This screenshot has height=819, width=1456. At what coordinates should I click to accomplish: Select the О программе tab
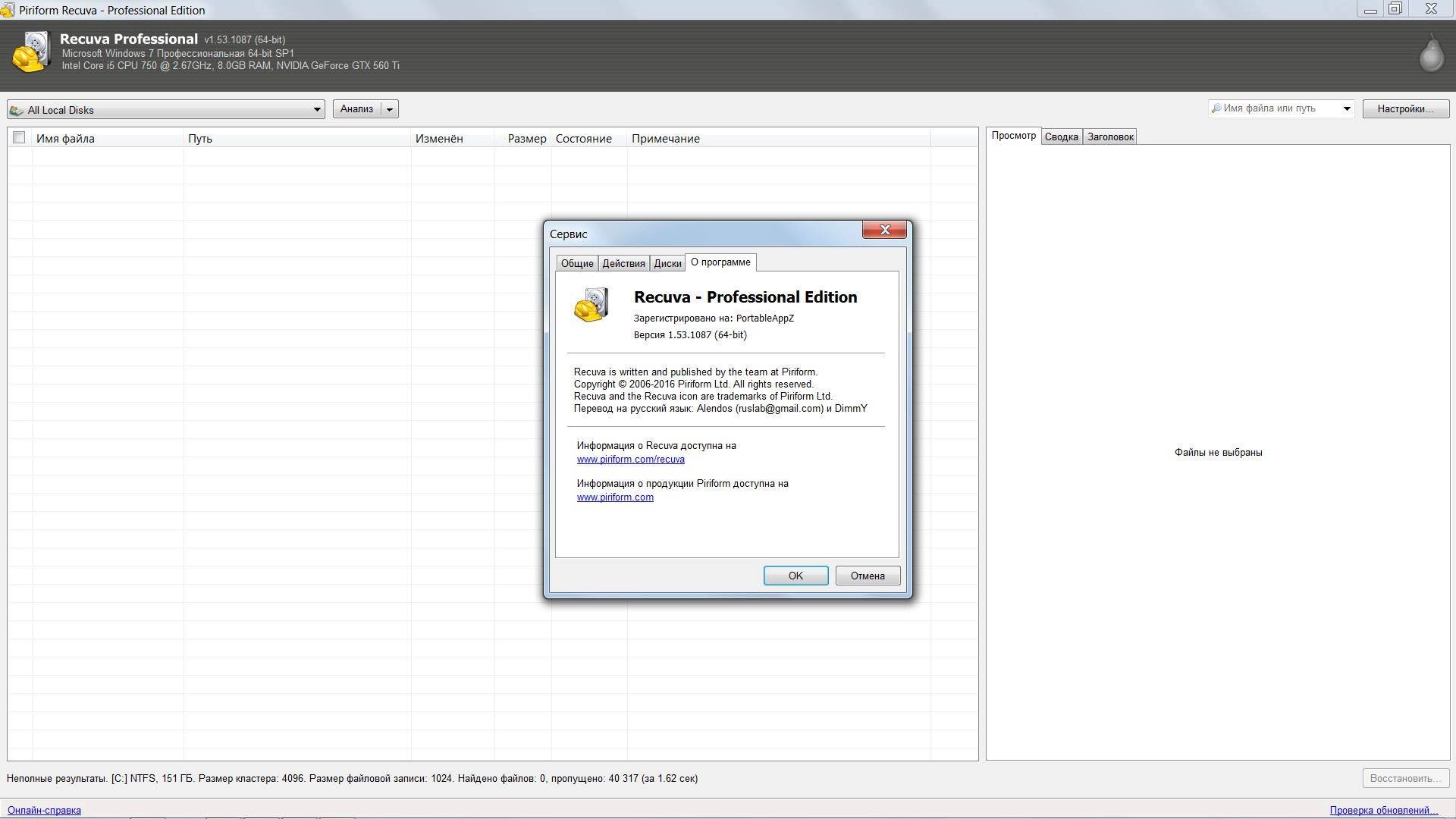(x=720, y=262)
